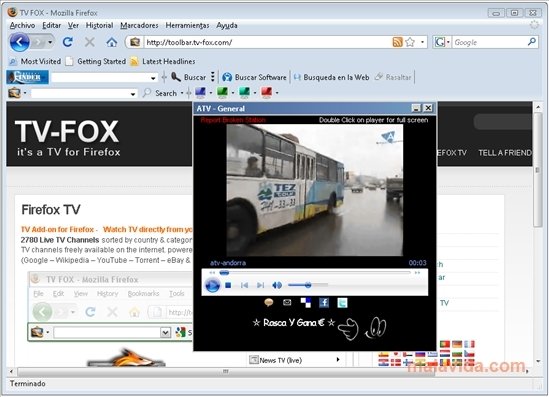Open the Ayuda menu

[x=227, y=26]
